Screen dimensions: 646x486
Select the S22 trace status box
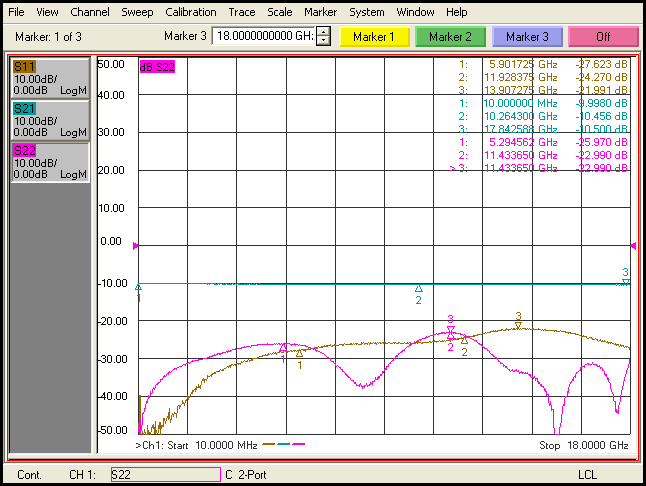tap(50, 162)
